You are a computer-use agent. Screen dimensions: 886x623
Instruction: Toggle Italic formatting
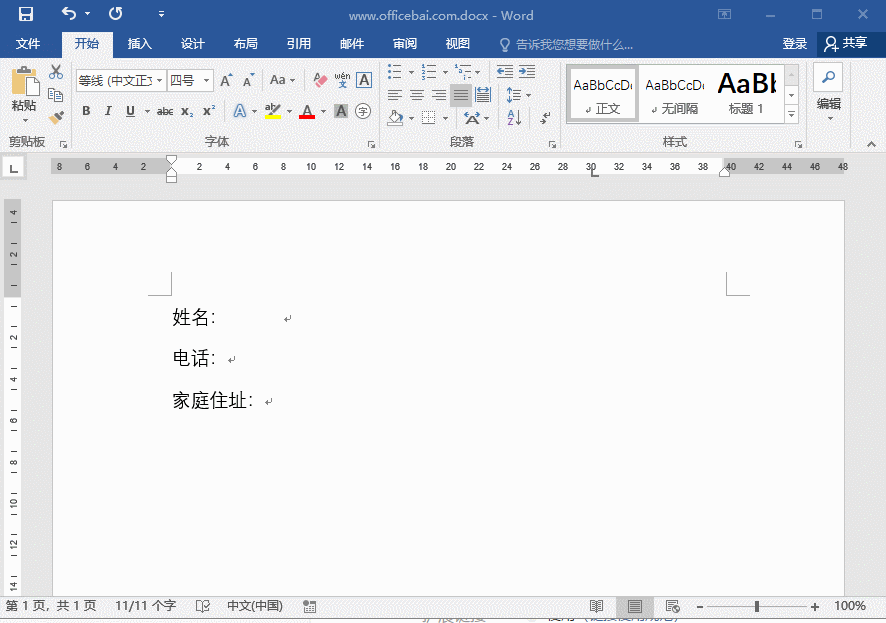(x=108, y=111)
